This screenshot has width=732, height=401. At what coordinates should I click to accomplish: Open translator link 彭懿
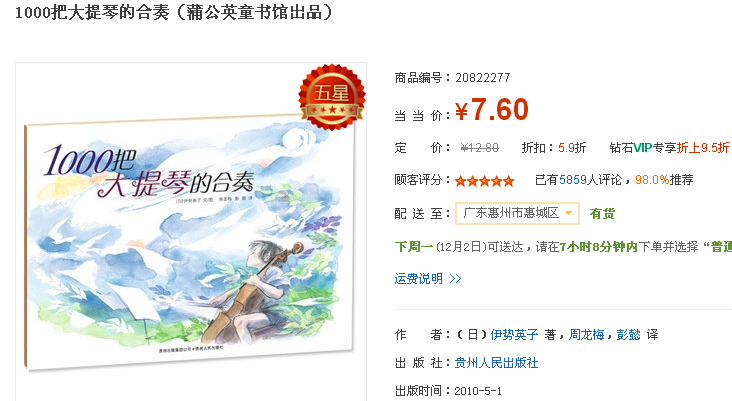click(x=628, y=334)
